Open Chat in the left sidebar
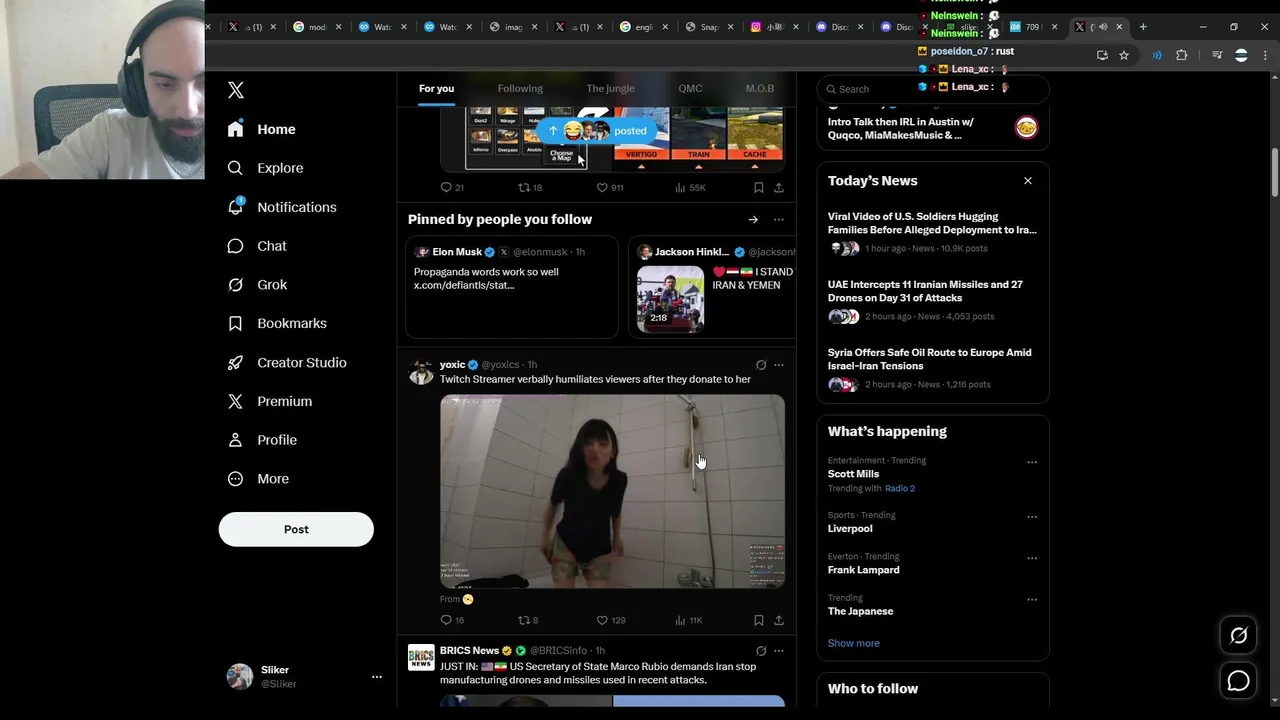The image size is (1280, 720). pos(257,246)
